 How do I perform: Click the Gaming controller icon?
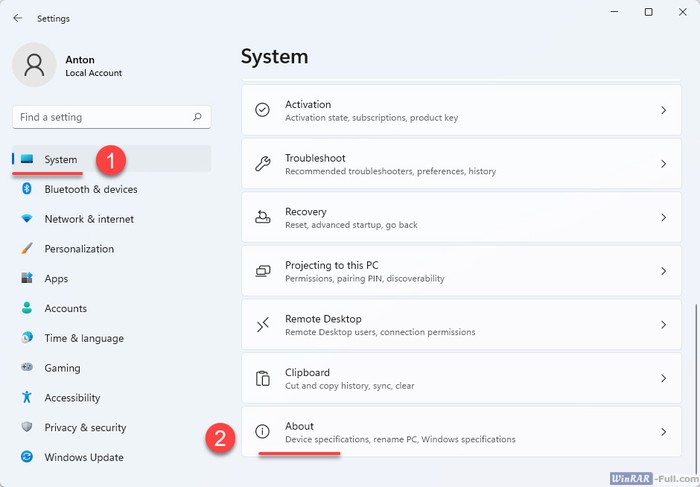(x=27, y=368)
